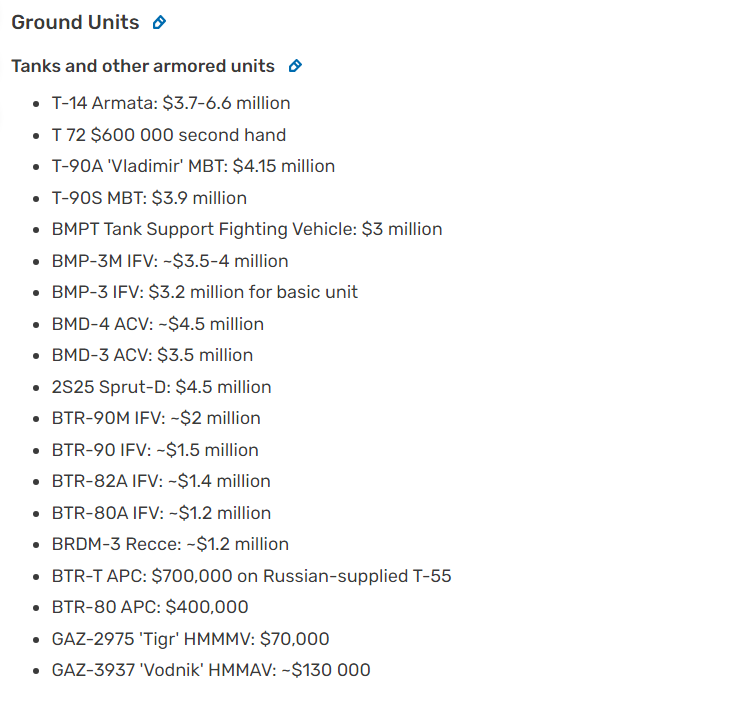The image size is (747, 703).
Task: Click the GAZ-3937 'Vodnik' HMMAV entry
Action: click(211, 670)
